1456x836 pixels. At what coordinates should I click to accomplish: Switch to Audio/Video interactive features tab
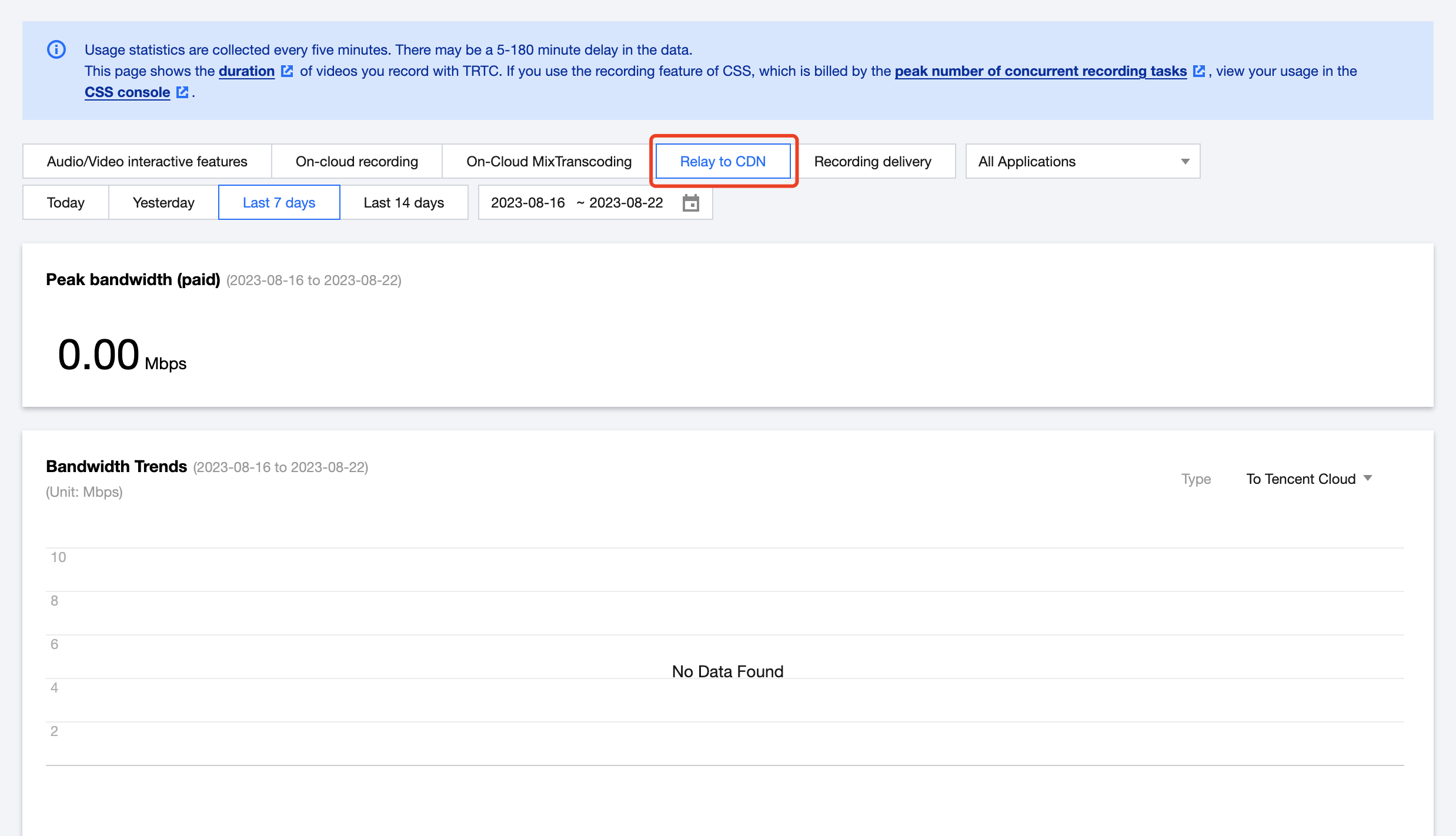click(147, 162)
